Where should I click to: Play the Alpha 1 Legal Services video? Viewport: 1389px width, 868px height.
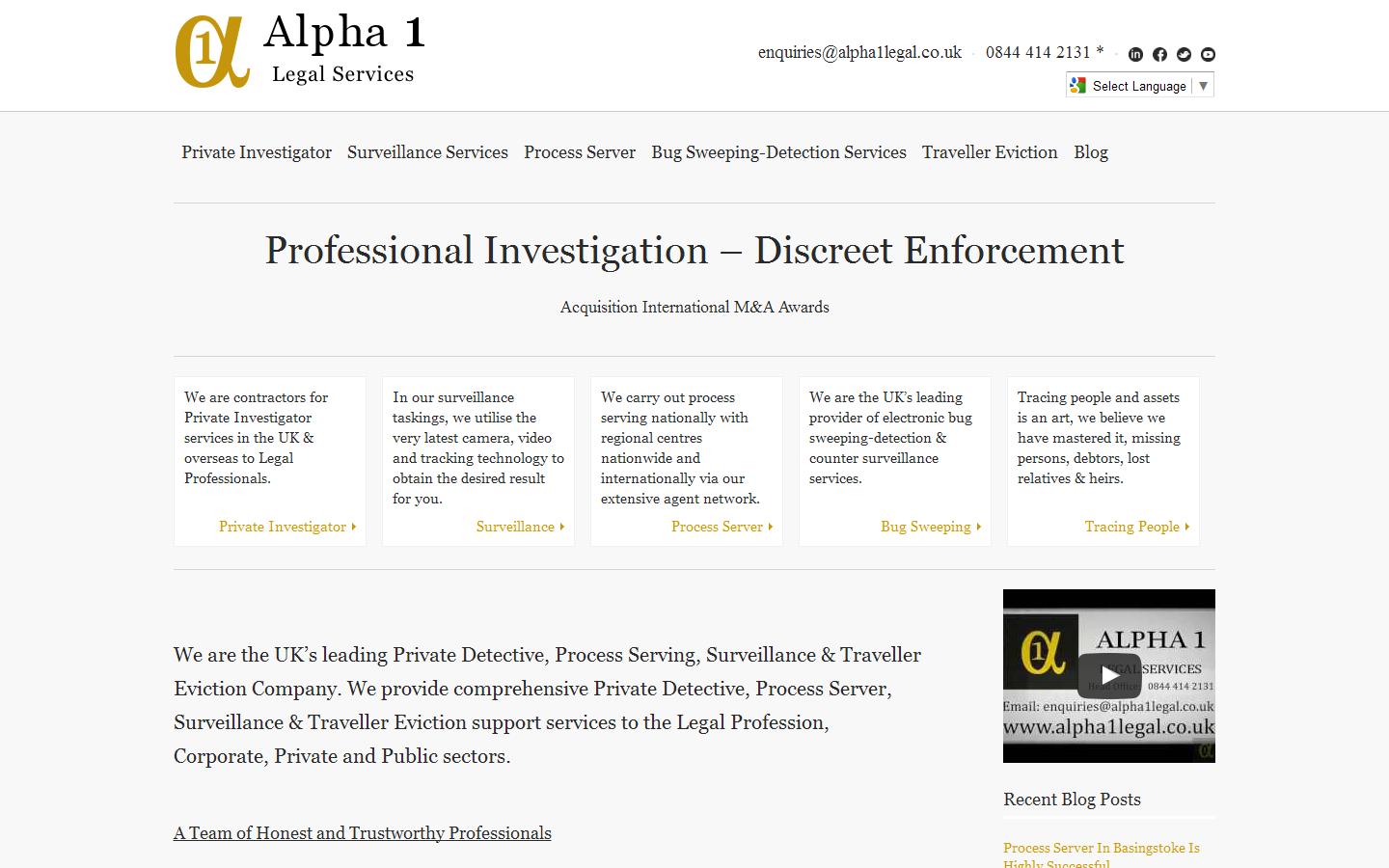pos(1107,675)
